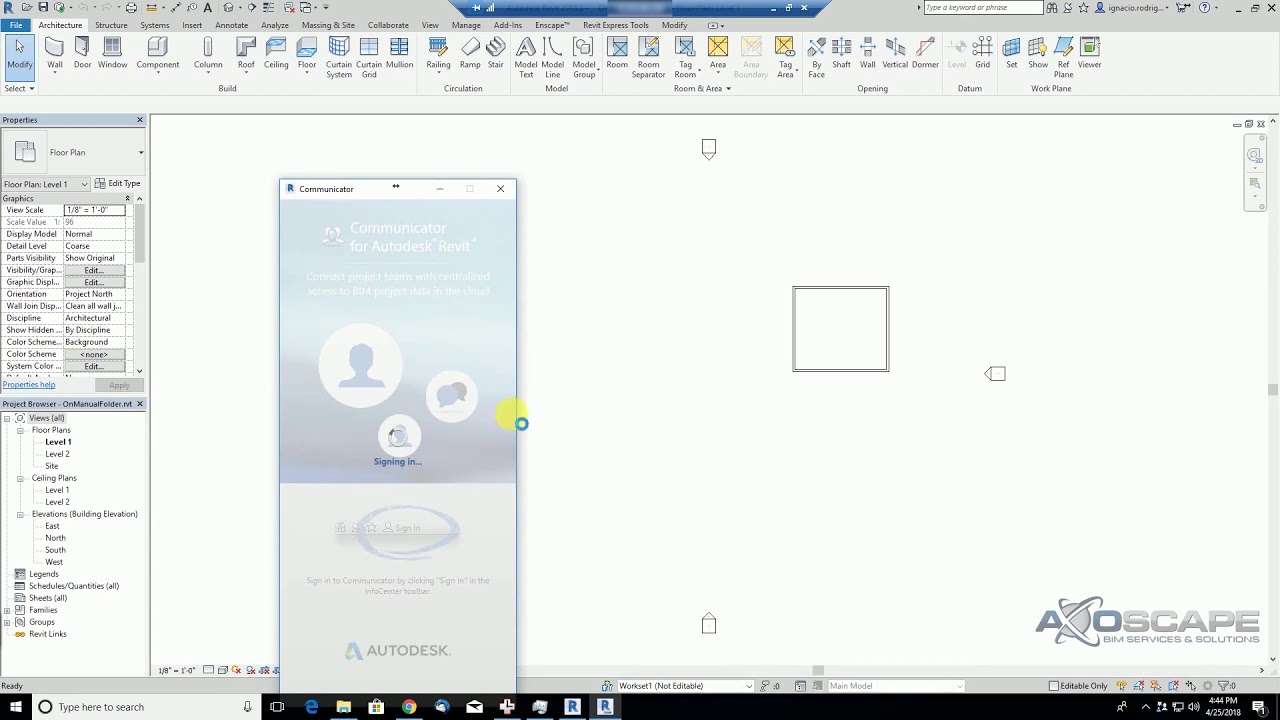
Task: Collapse the Ceiling Plans tree node
Action: pos(20,478)
